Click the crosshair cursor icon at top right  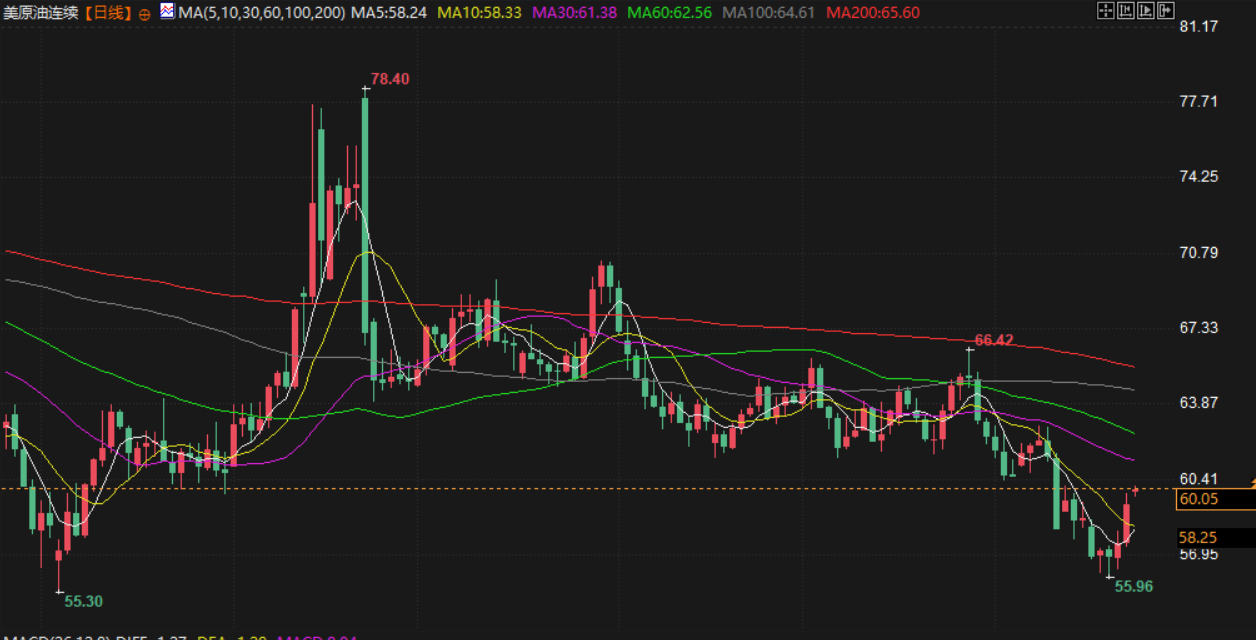pos(1106,10)
